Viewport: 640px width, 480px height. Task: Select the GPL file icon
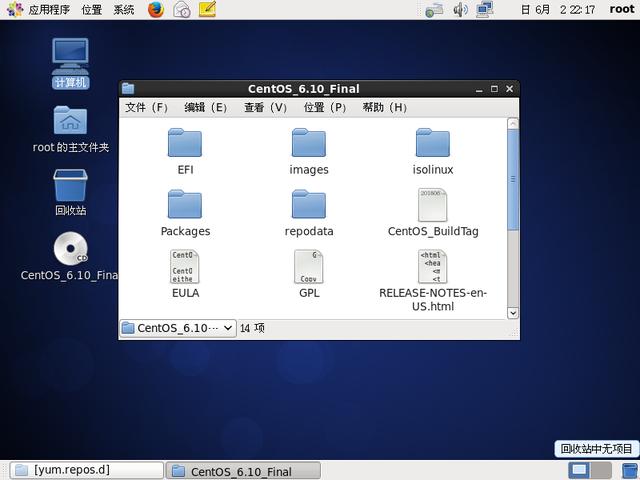coord(309,267)
